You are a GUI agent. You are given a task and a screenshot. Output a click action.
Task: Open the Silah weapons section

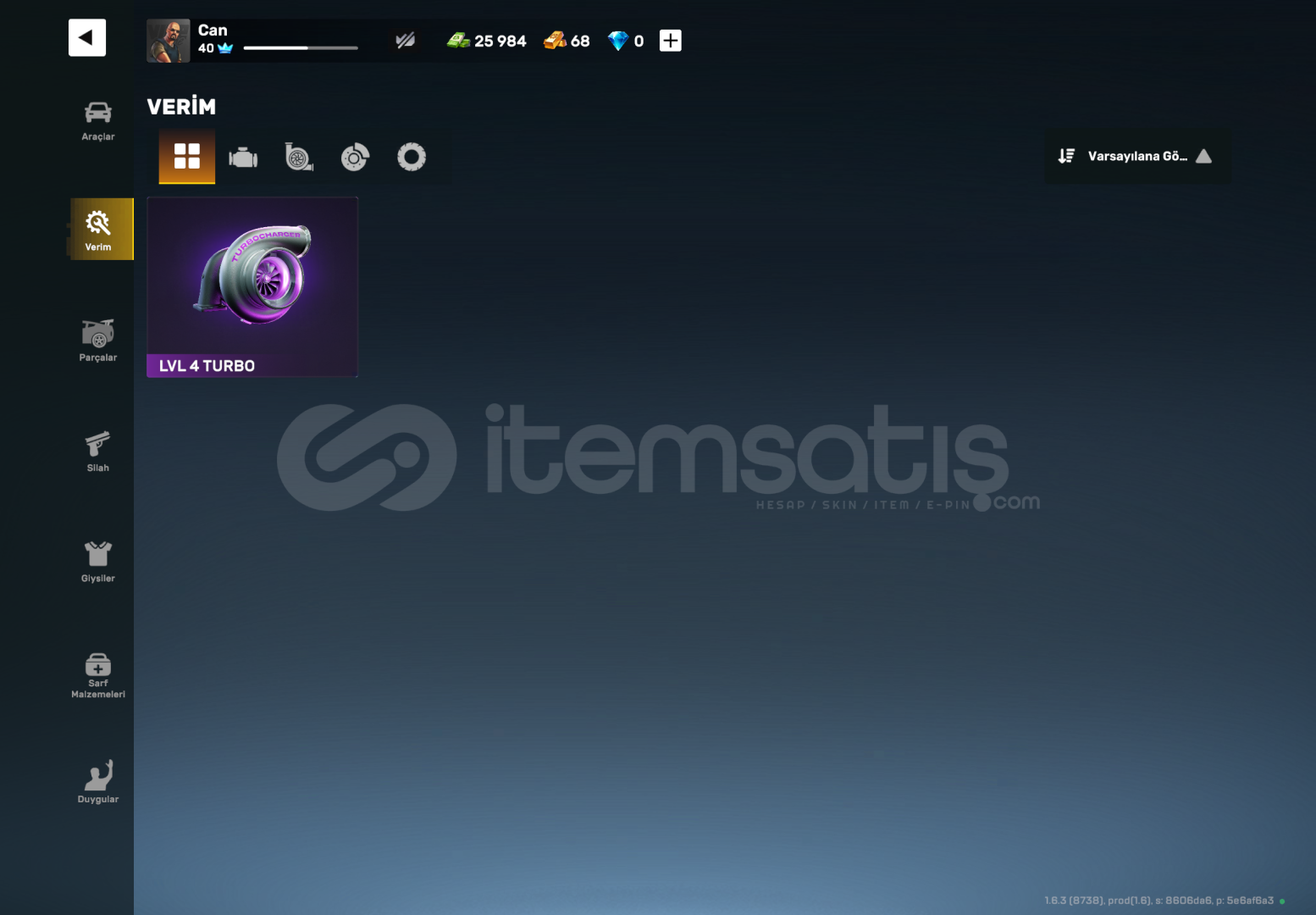click(x=98, y=452)
